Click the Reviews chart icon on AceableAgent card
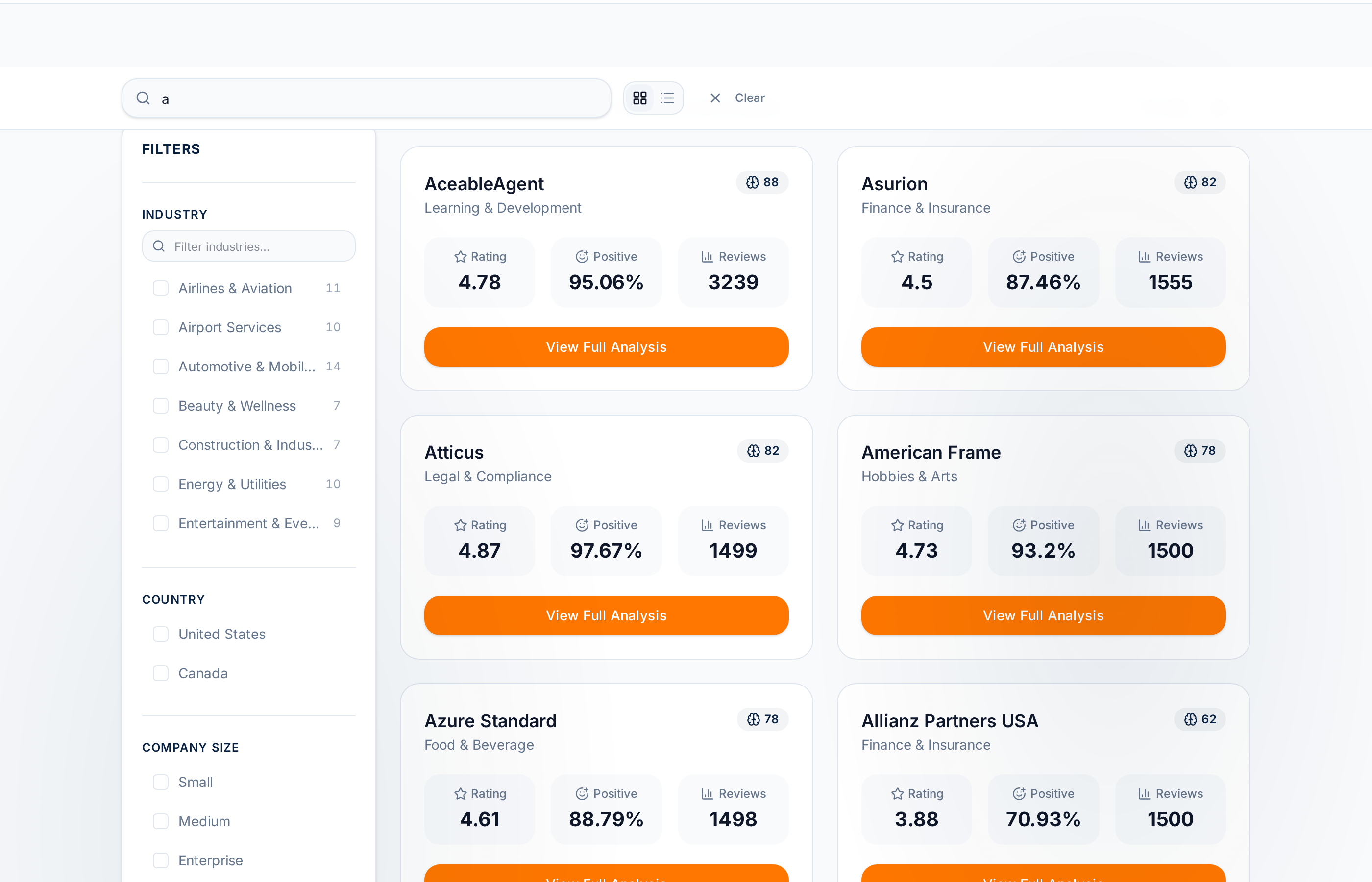 coord(708,257)
